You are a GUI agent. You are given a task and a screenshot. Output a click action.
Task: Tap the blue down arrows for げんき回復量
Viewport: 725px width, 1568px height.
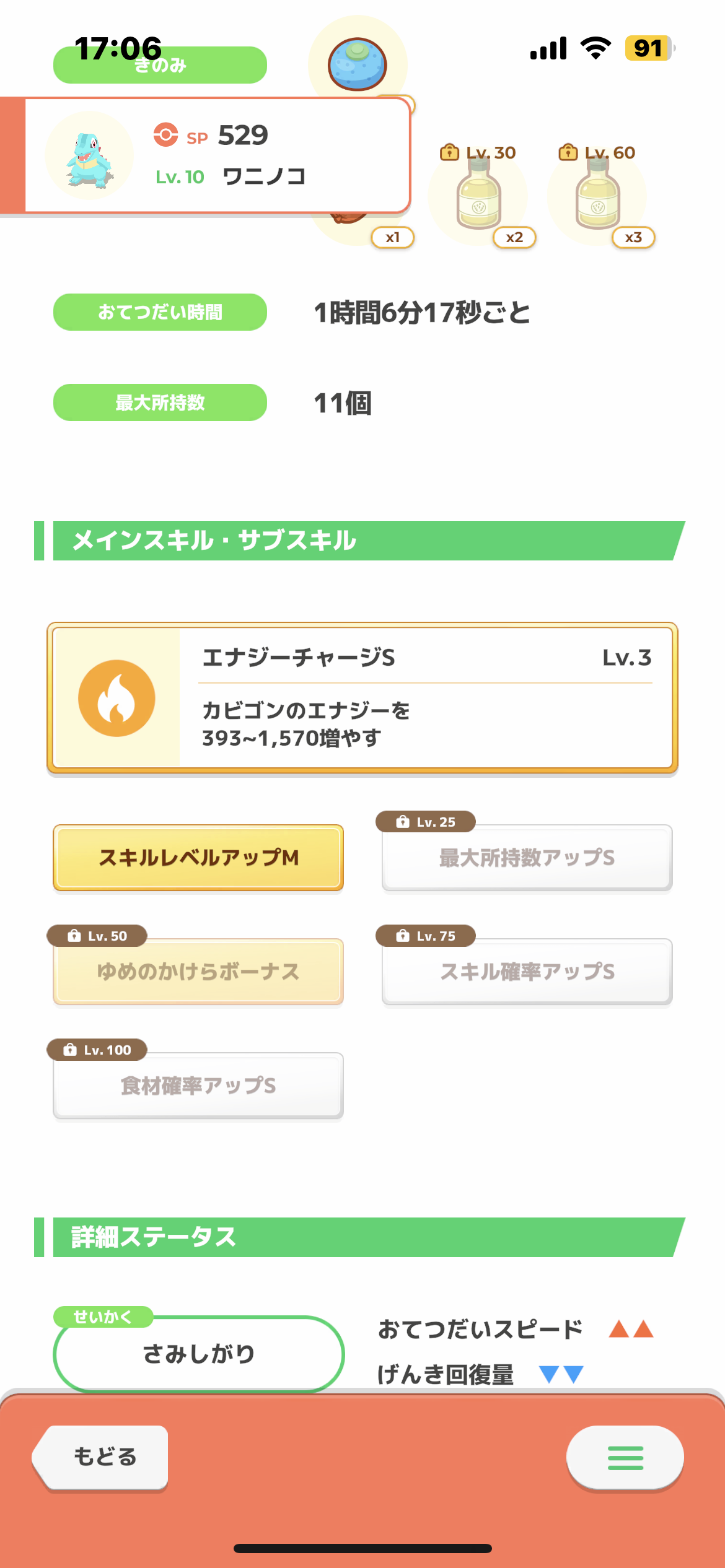click(561, 1374)
